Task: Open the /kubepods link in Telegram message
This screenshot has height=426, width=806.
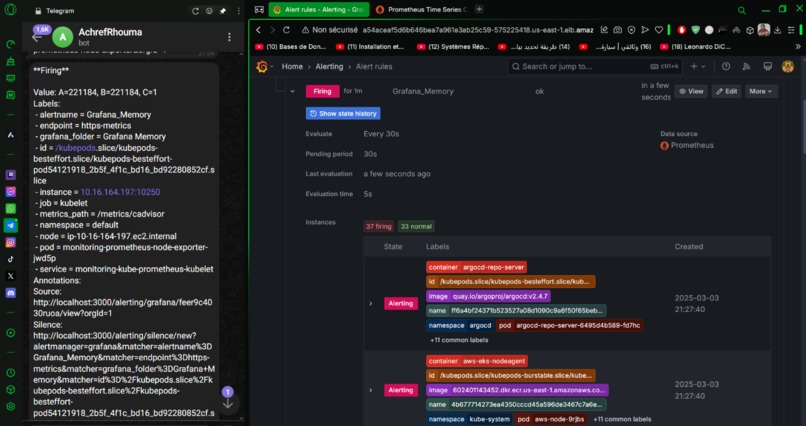Action: tap(75, 148)
